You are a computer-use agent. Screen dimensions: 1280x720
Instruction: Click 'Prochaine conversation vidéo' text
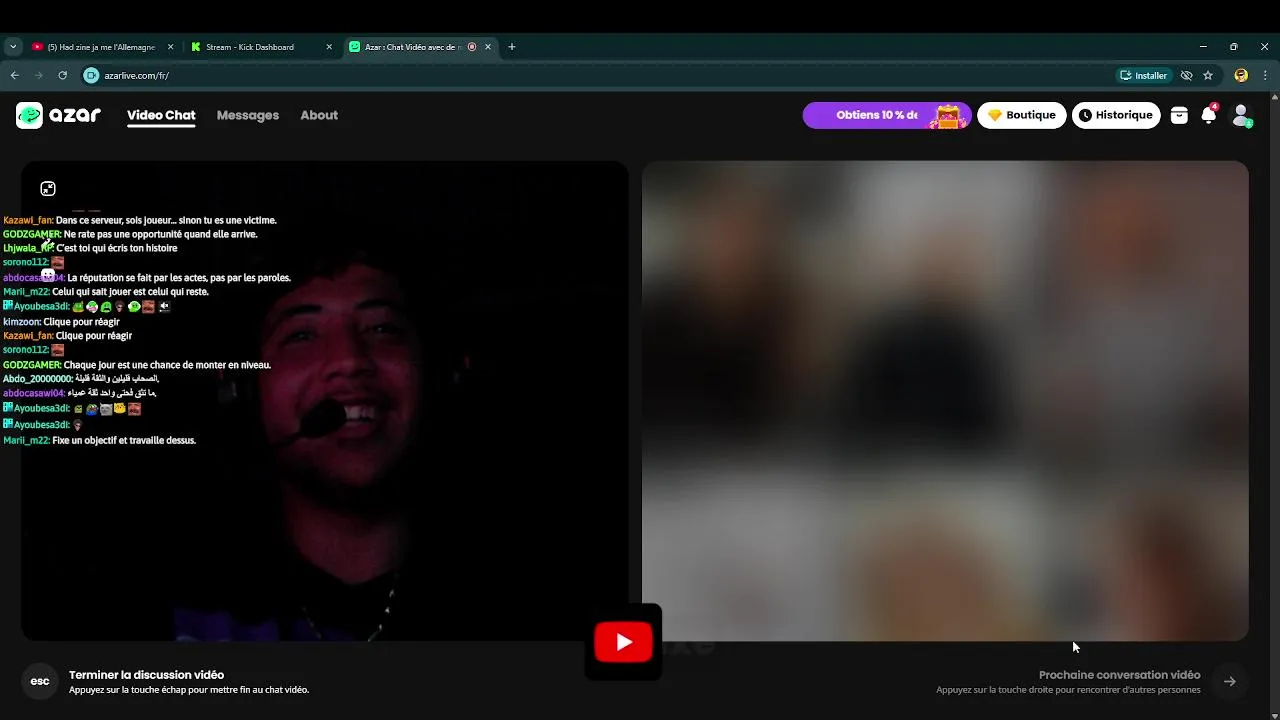(1119, 675)
